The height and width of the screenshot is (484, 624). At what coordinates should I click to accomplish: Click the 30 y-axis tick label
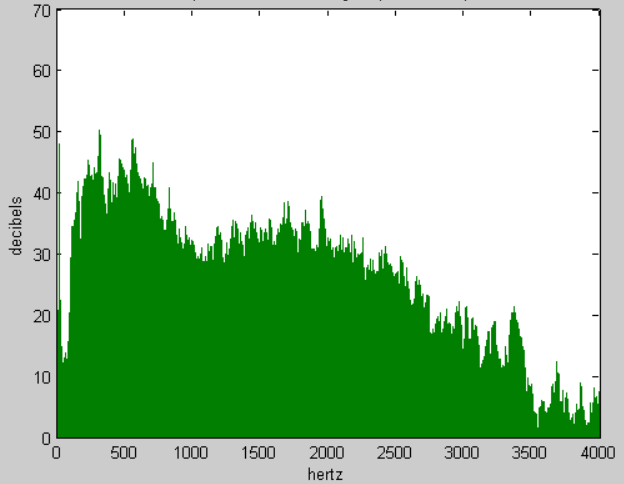tap(41, 254)
